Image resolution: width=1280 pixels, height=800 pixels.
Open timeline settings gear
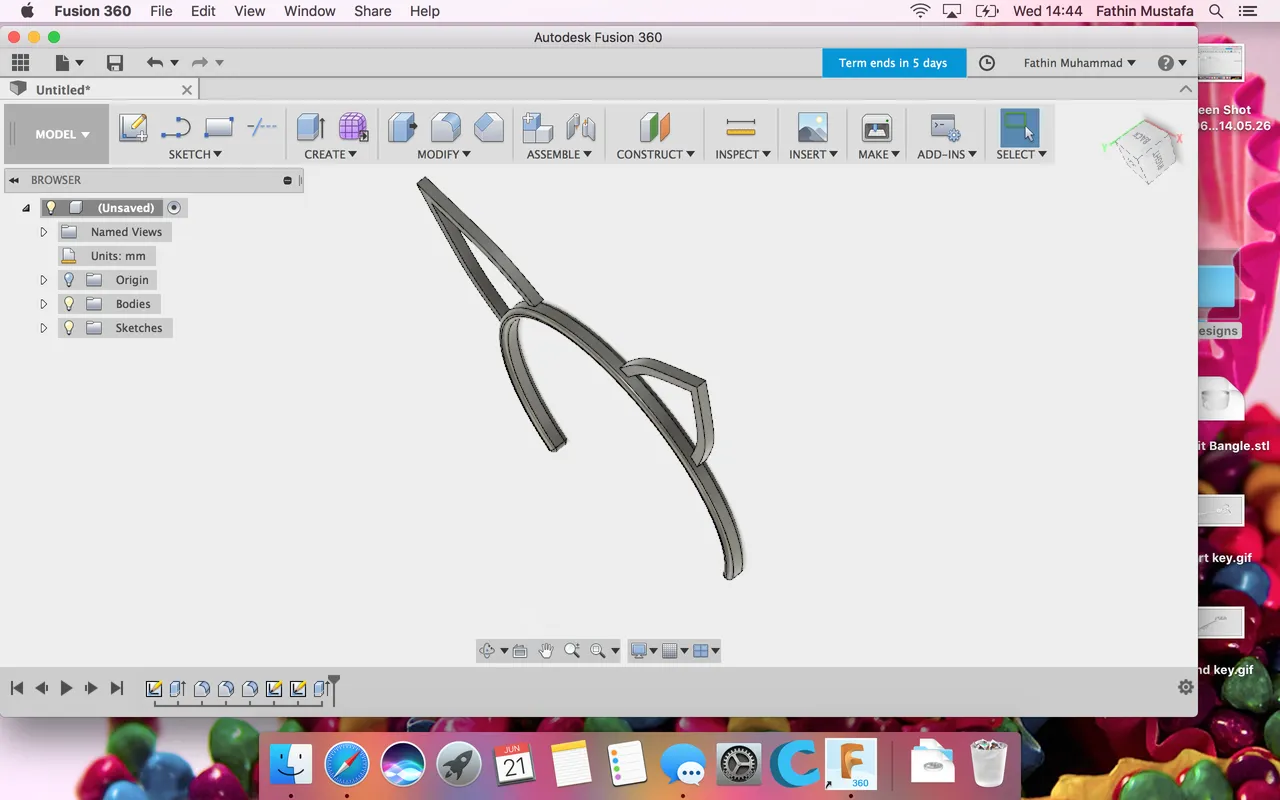point(1186,687)
